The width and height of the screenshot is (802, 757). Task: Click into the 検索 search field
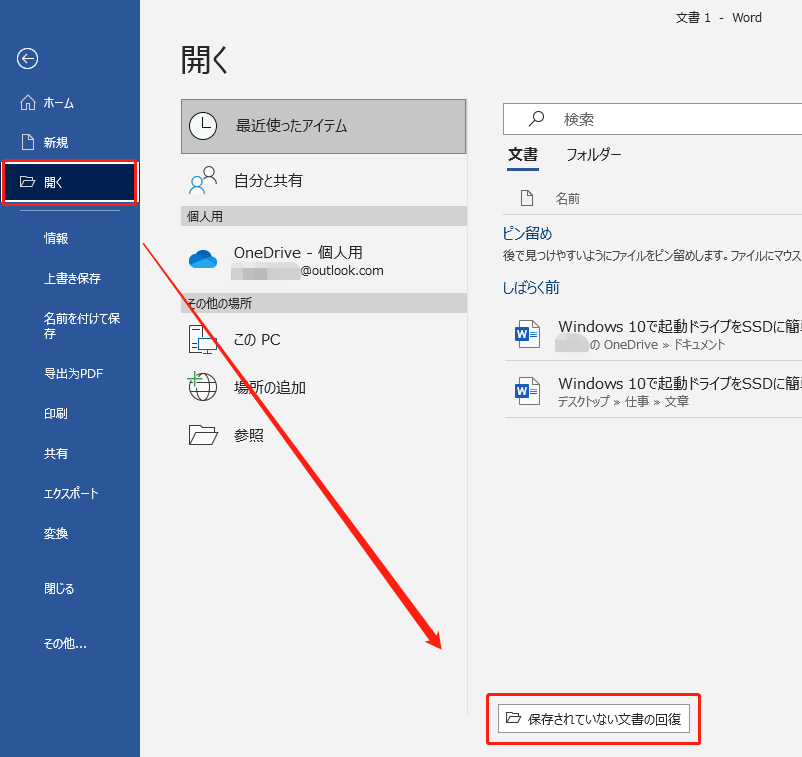point(653,119)
